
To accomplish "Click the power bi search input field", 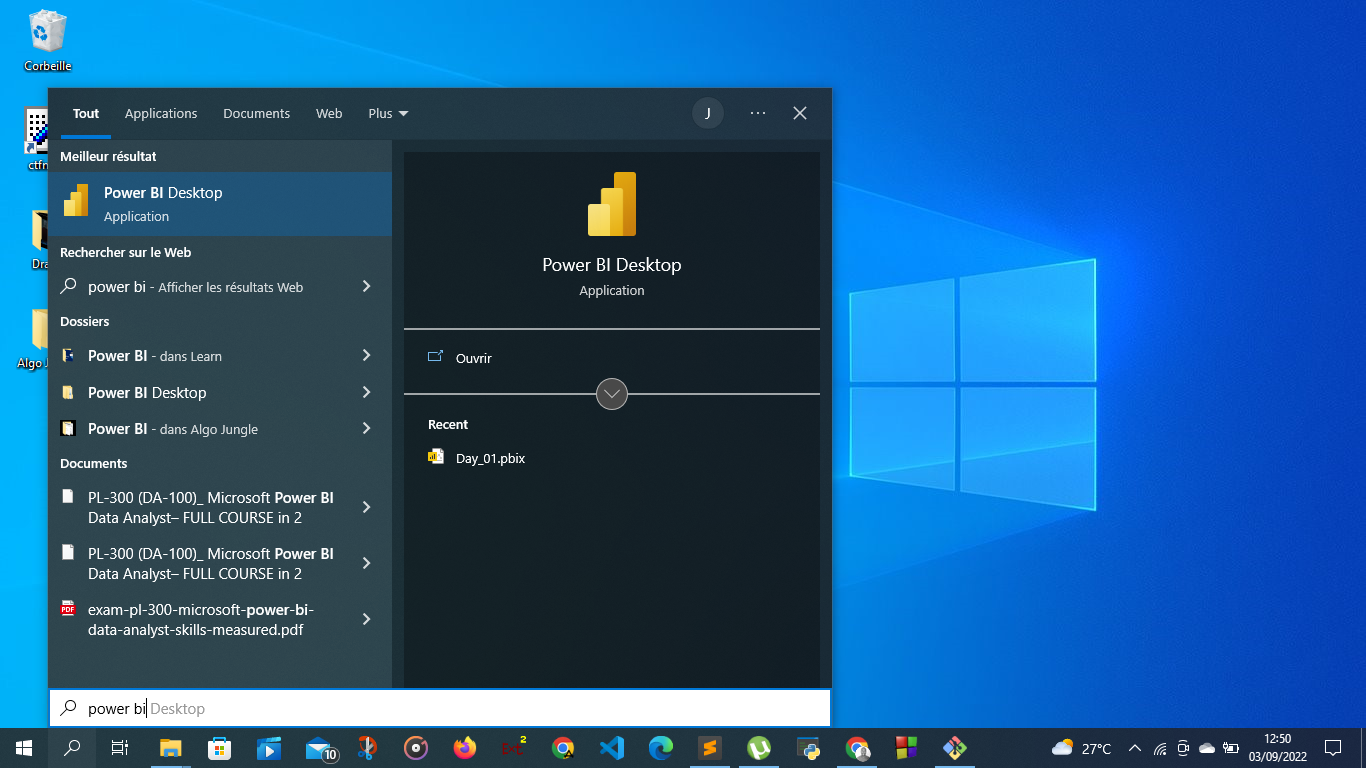I will pyautogui.click(x=440, y=708).
